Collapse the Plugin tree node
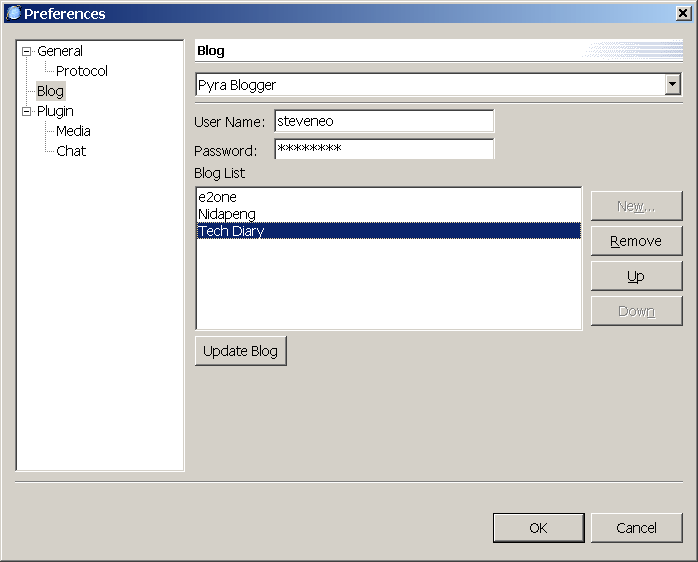Viewport: 698px width, 562px height. 27,111
